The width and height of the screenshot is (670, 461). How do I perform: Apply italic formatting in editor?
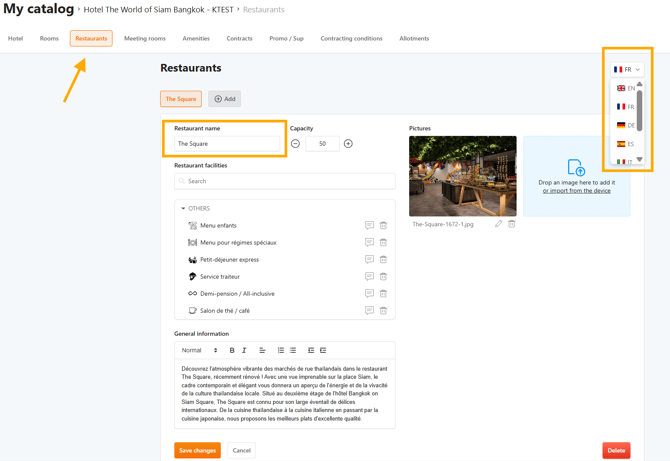click(244, 351)
